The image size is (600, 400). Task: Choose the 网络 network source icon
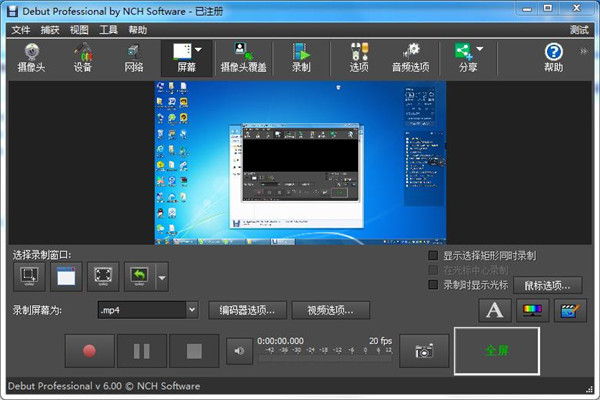(134, 58)
